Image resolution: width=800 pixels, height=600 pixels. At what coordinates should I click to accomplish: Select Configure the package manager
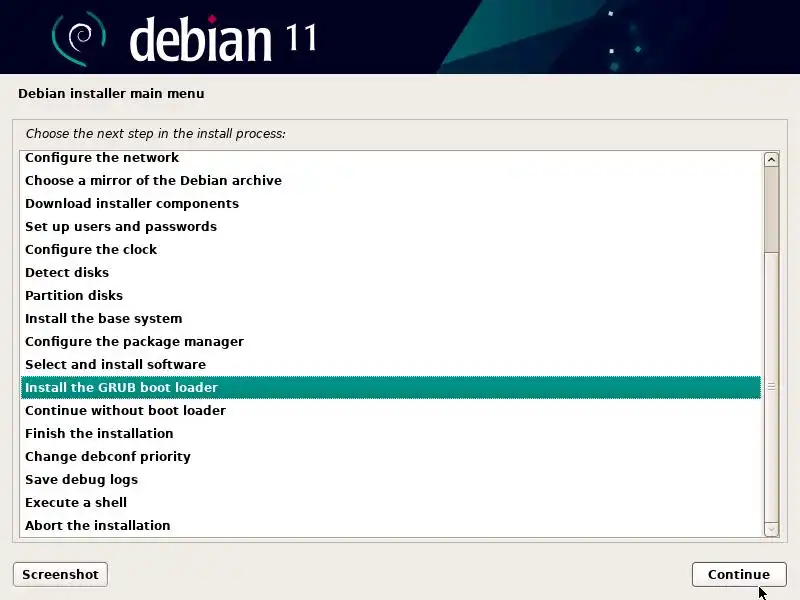tap(391, 341)
